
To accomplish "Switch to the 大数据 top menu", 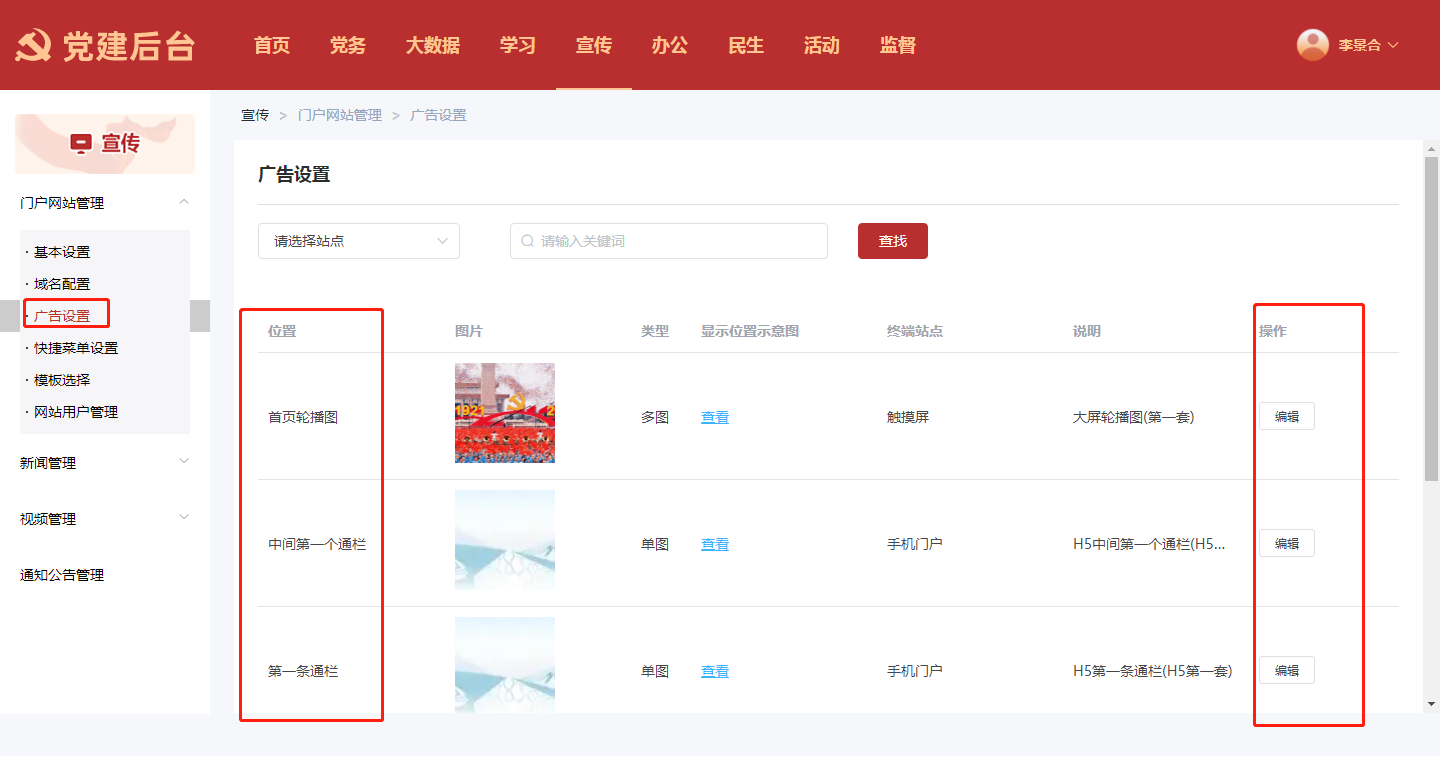I will pos(432,45).
